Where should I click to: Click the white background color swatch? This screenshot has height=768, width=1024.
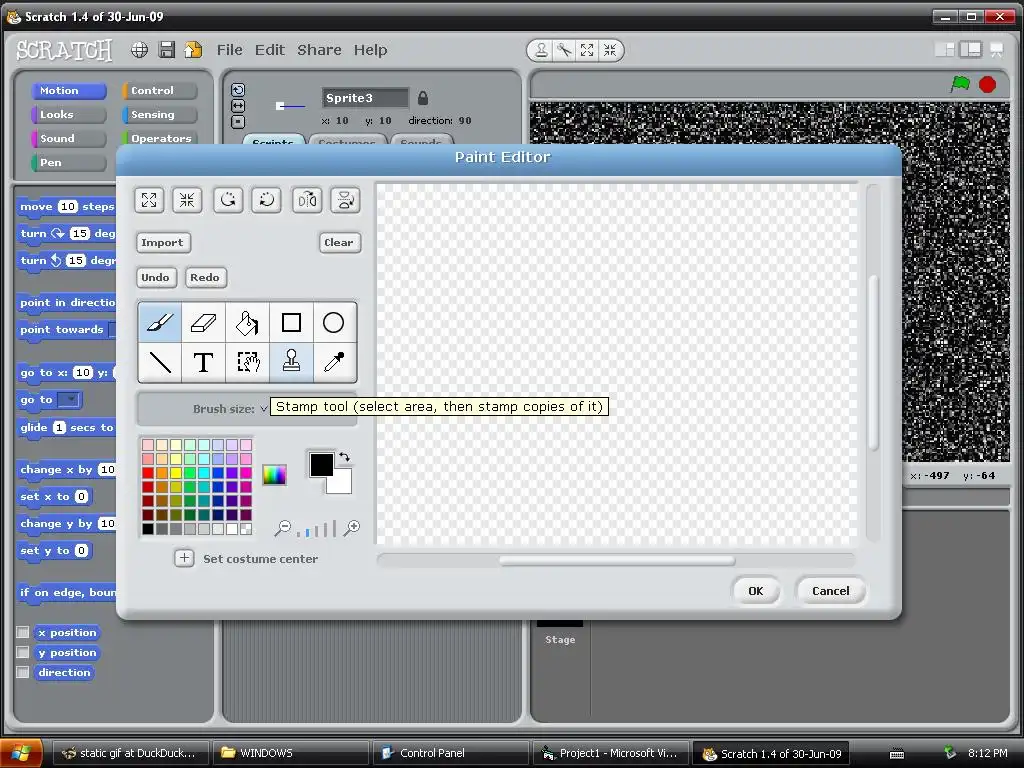pyautogui.click(x=342, y=483)
